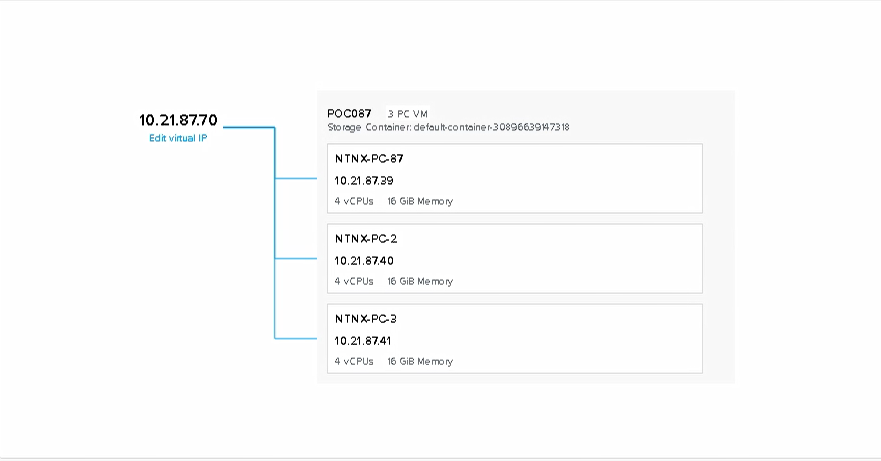
Task: Click 4 vCPUs in the NTNX-PC-87 card
Action: (x=354, y=201)
